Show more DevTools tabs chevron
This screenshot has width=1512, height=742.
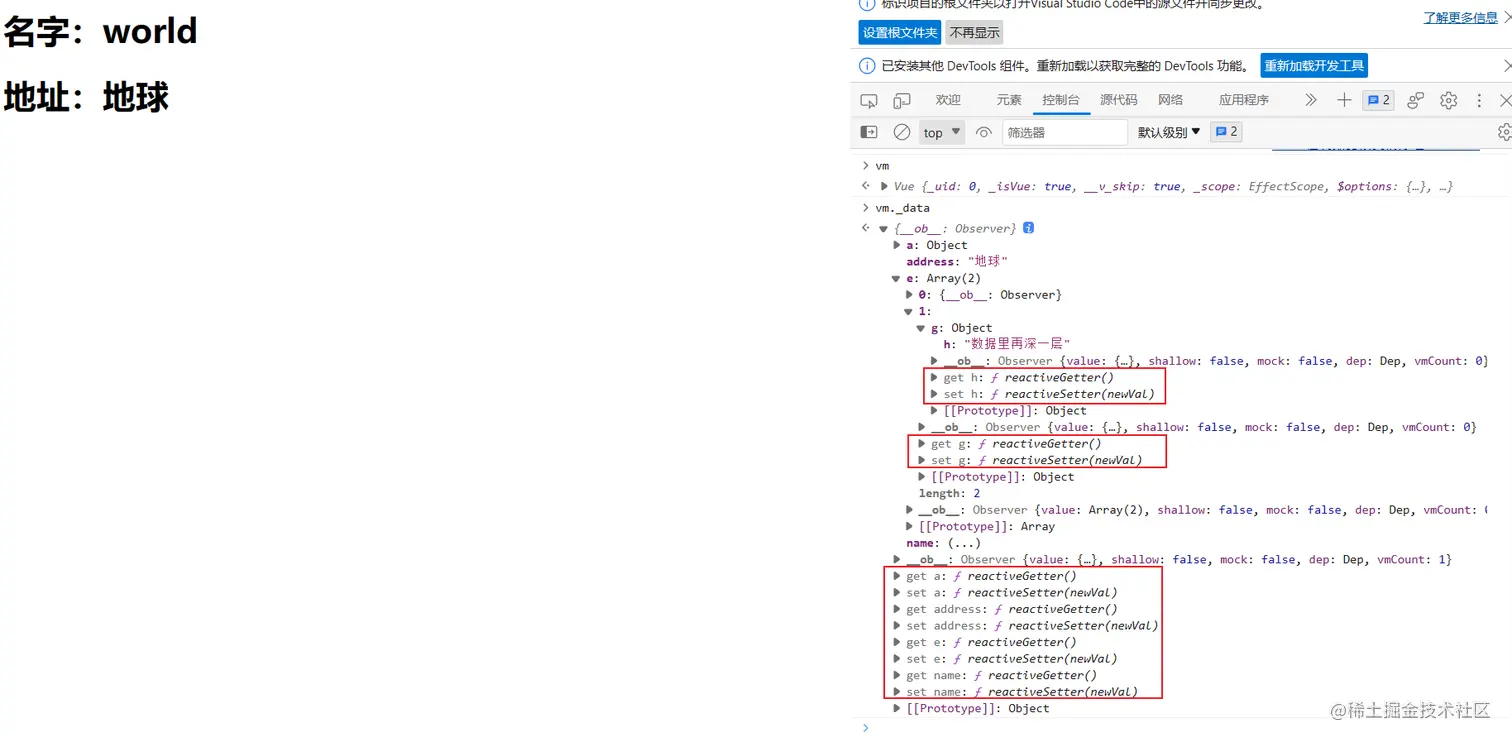1311,100
